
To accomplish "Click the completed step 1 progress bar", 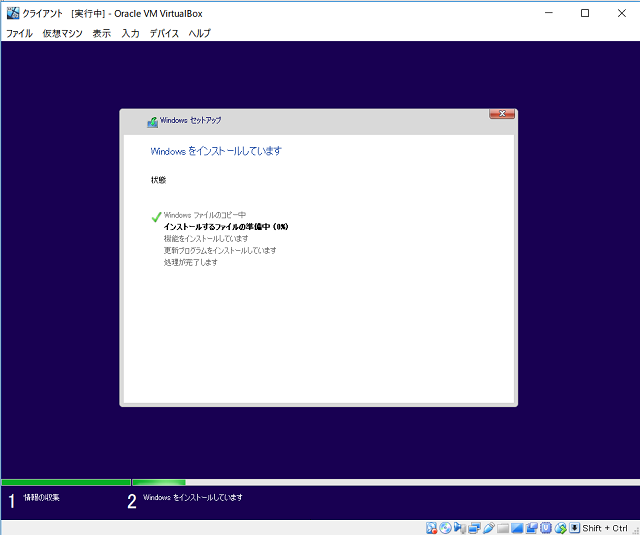I will pos(66,482).
